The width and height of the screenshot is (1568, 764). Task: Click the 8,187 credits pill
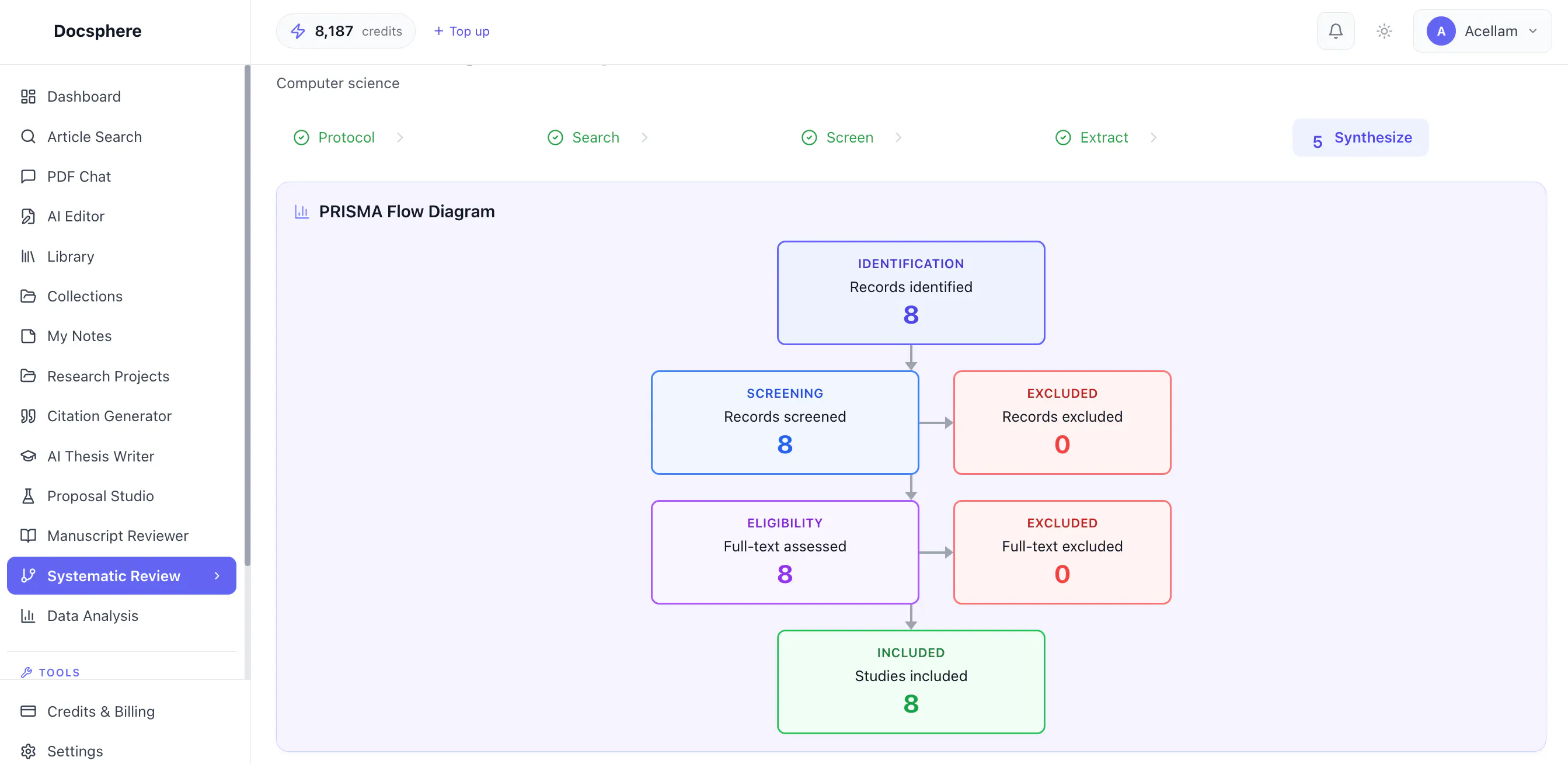click(x=346, y=31)
